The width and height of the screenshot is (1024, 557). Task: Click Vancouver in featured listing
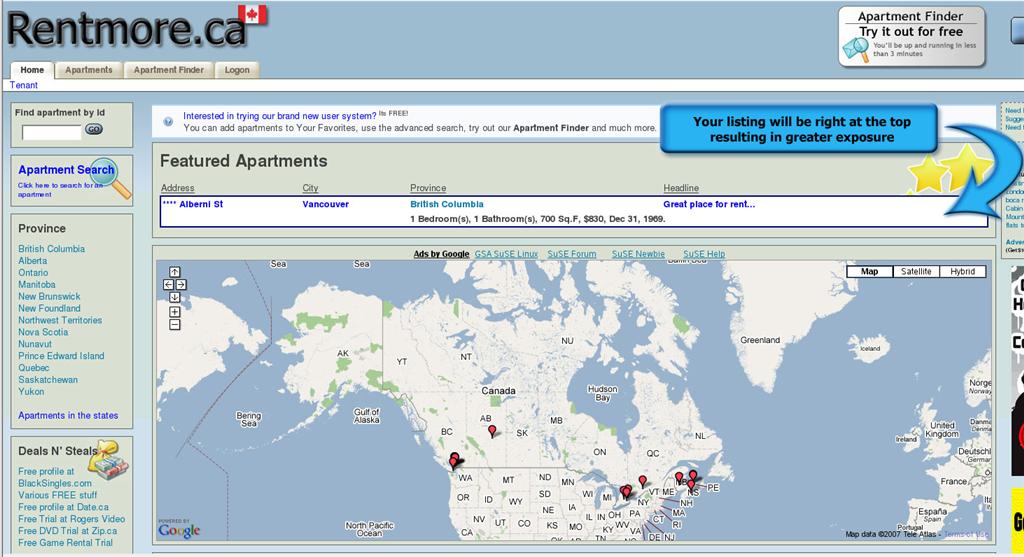click(x=325, y=204)
